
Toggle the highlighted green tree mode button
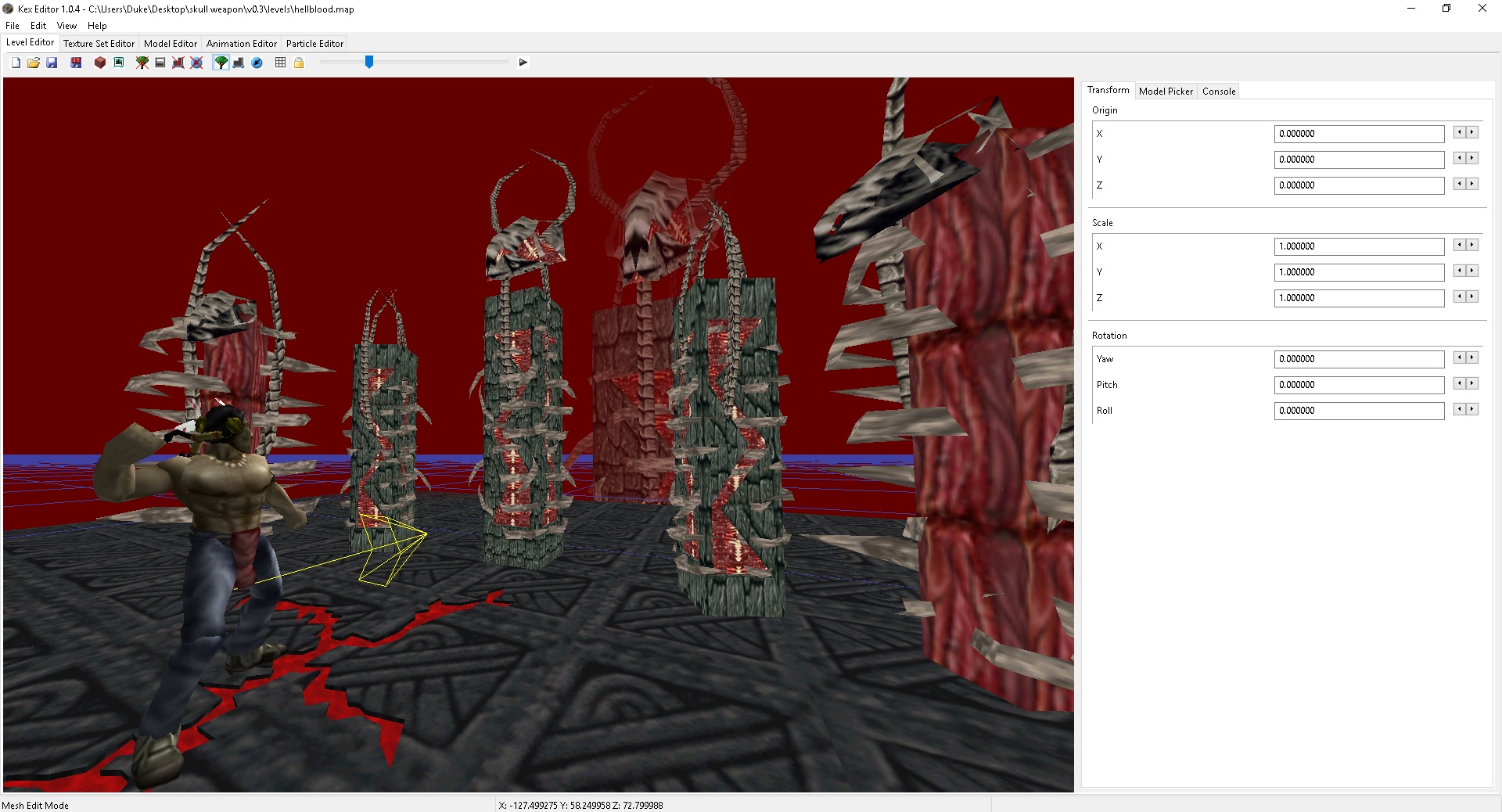click(x=221, y=63)
